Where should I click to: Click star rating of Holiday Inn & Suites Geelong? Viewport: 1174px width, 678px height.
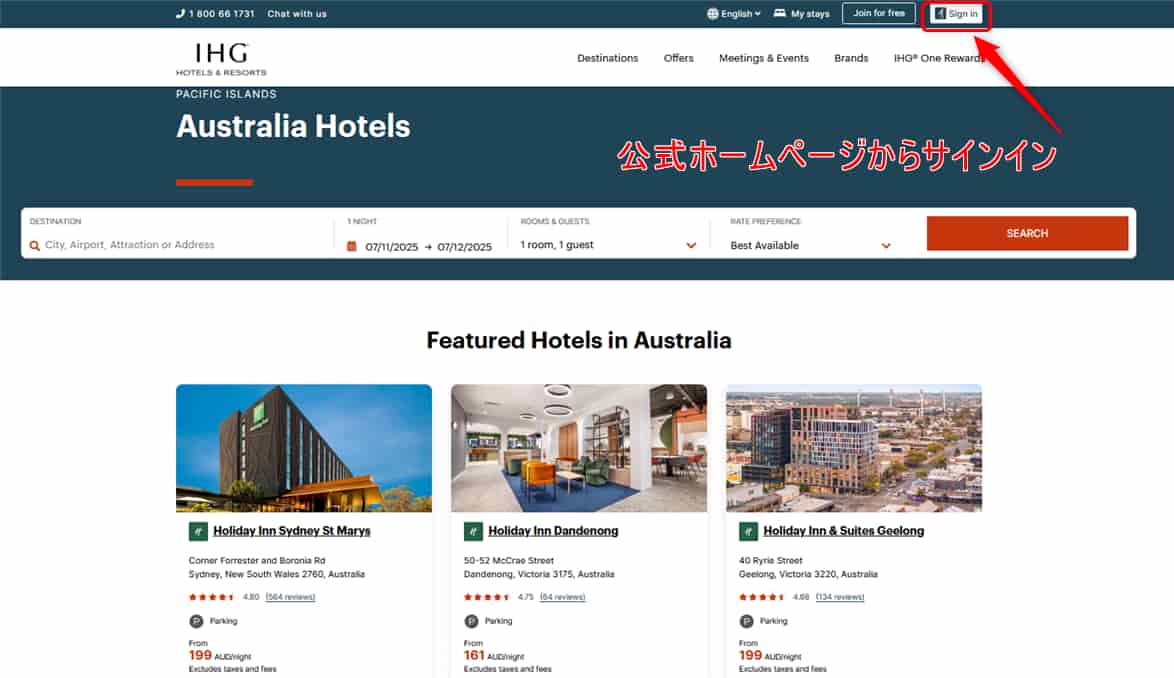[761, 597]
